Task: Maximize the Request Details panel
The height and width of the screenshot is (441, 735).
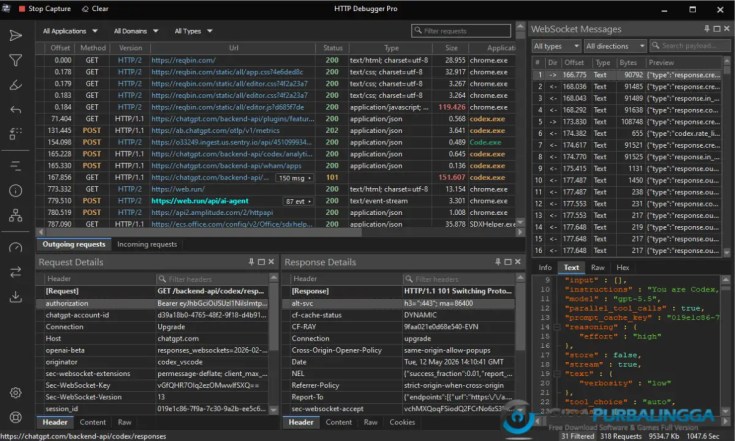Action: point(261,262)
